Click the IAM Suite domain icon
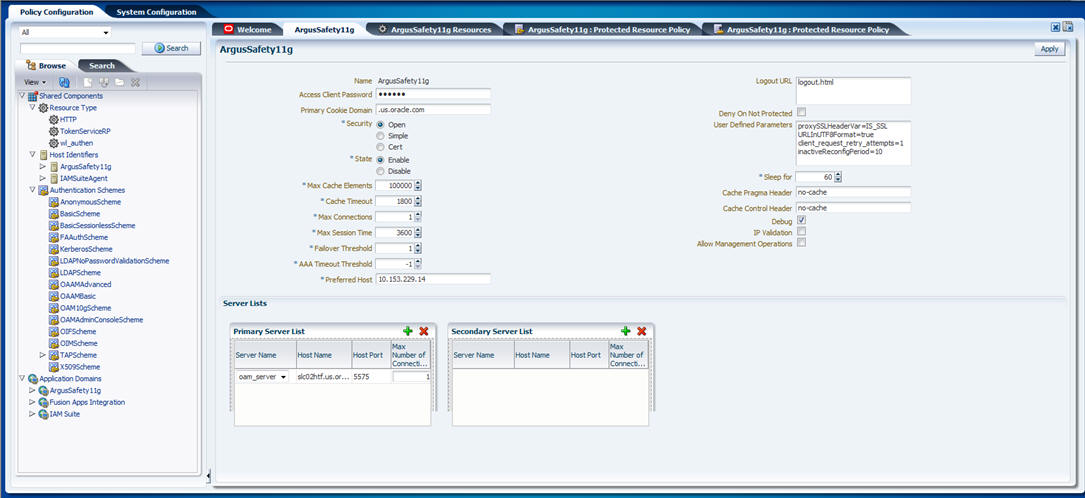Image resolution: width=1085 pixels, height=498 pixels. [x=43, y=414]
